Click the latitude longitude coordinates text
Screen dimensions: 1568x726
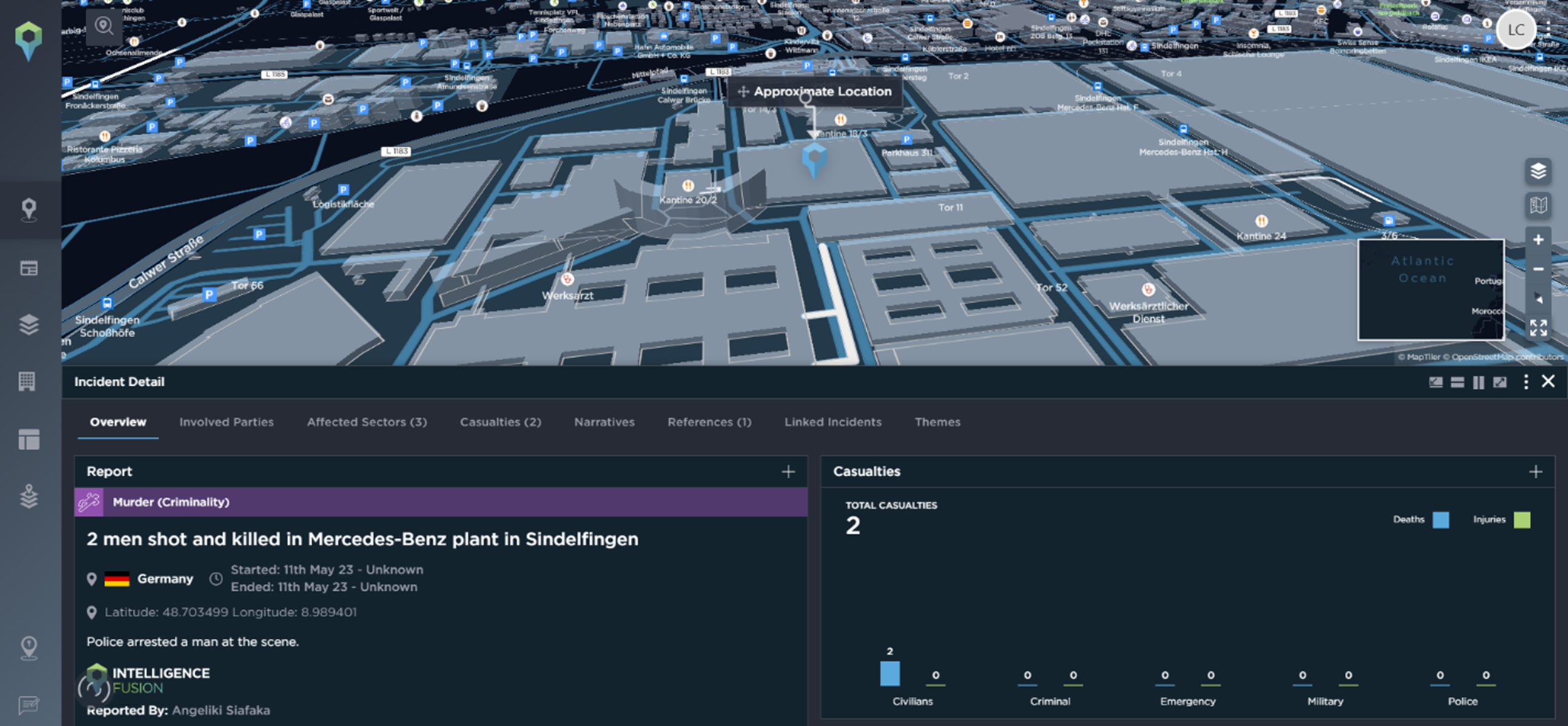pos(230,612)
